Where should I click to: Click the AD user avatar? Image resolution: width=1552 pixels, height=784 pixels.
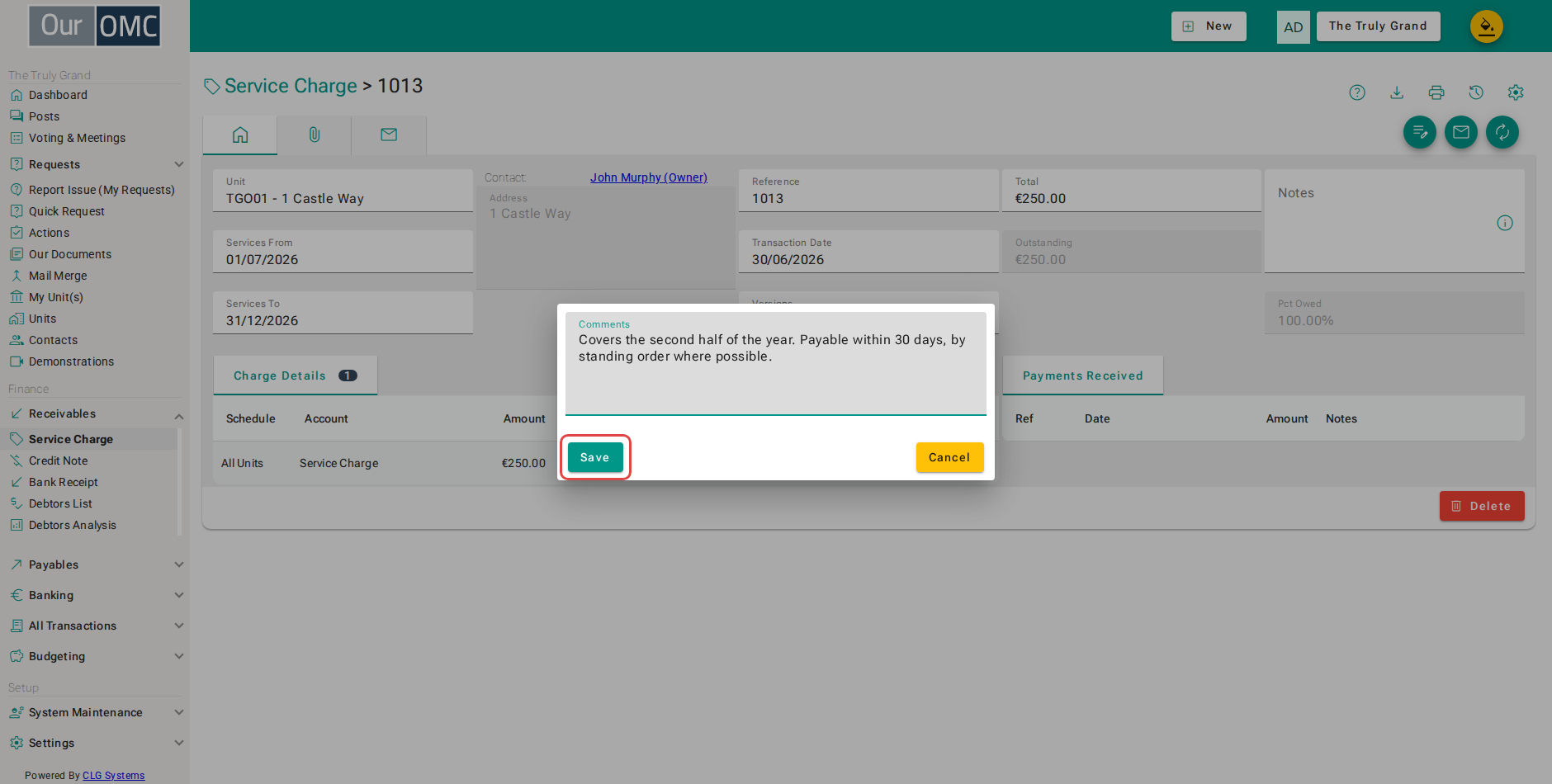[x=1294, y=27]
